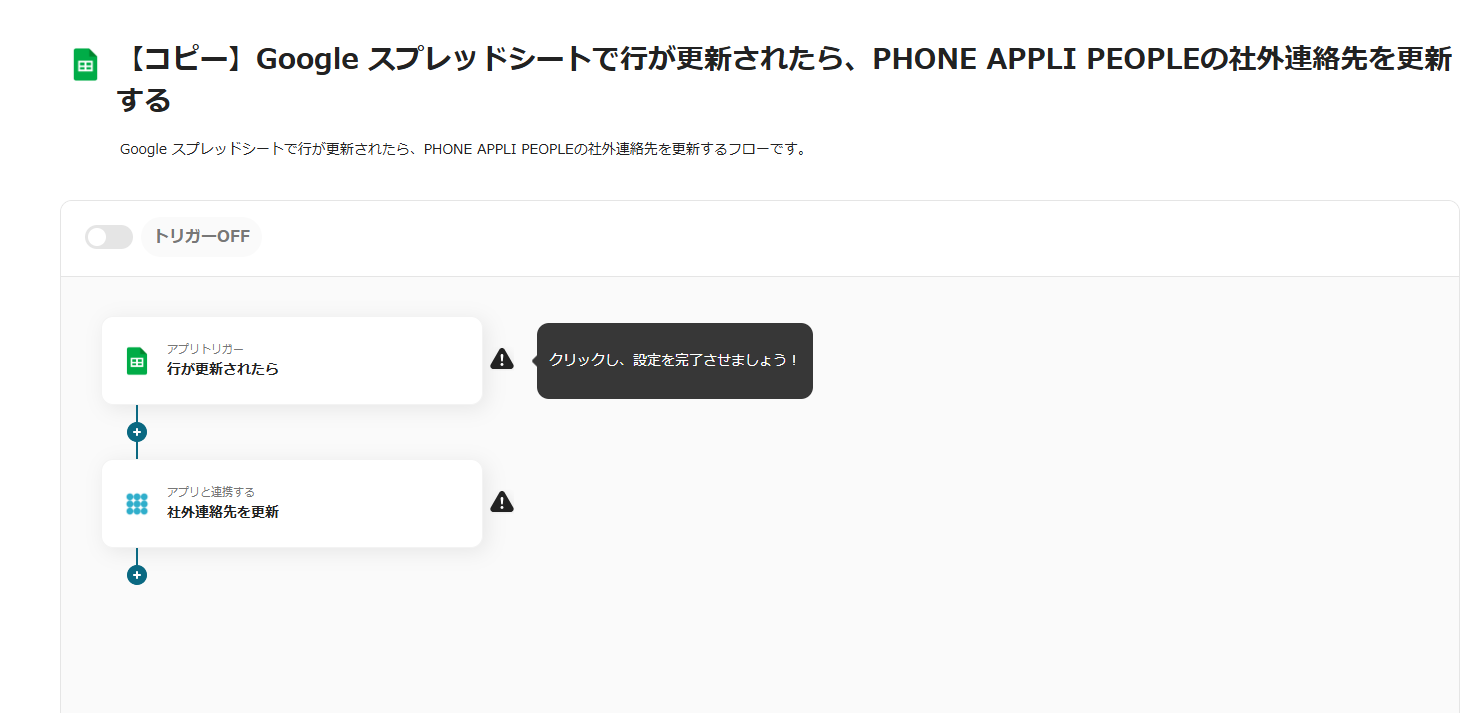Click the warning triangle next to 社外連絡先を更新
The image size is (1472, 713).
coord(502,502)
